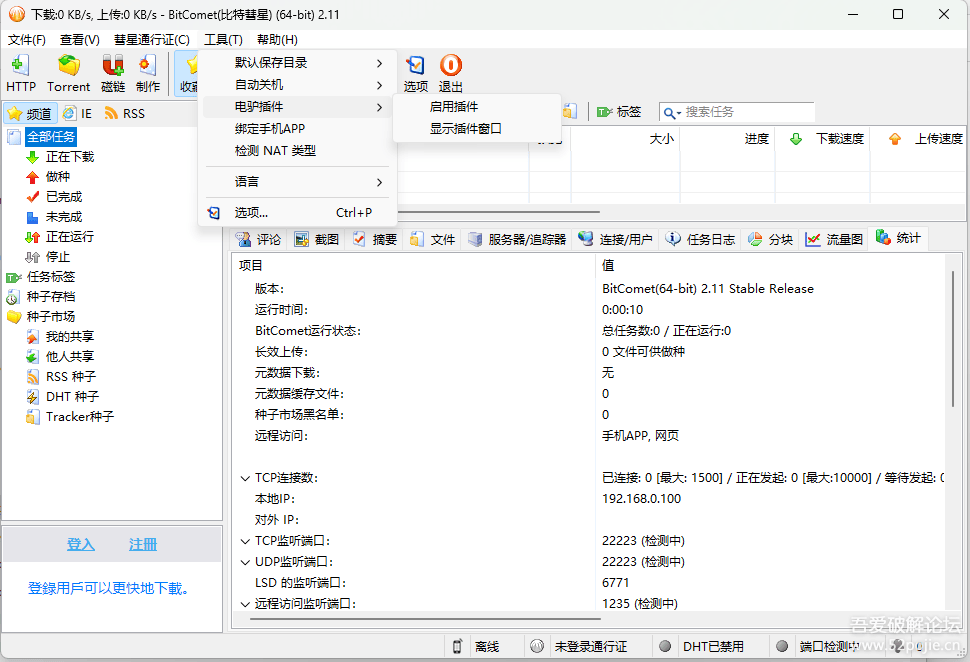This screenshot has height=662, width=970.
Task: Sort by the 上传速度 column header
Action: [919, 139]
